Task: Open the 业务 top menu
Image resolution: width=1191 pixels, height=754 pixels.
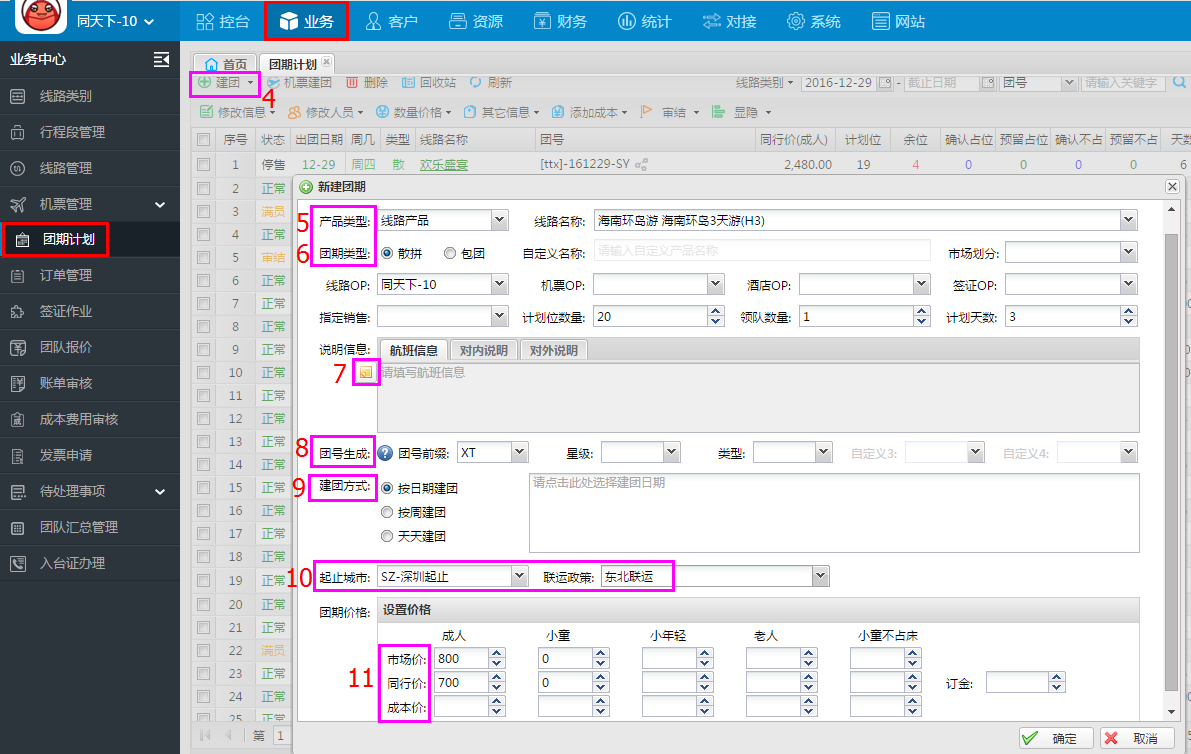Action: click(306, 21)
